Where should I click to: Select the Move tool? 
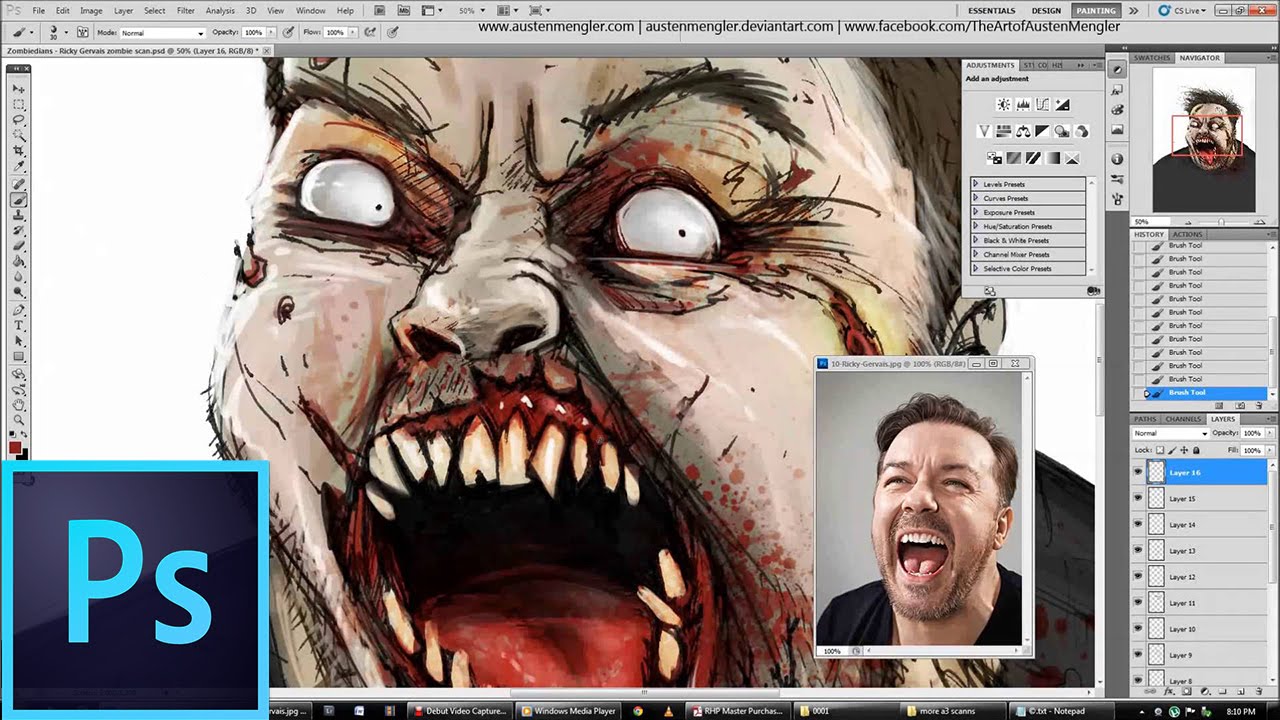19,89
